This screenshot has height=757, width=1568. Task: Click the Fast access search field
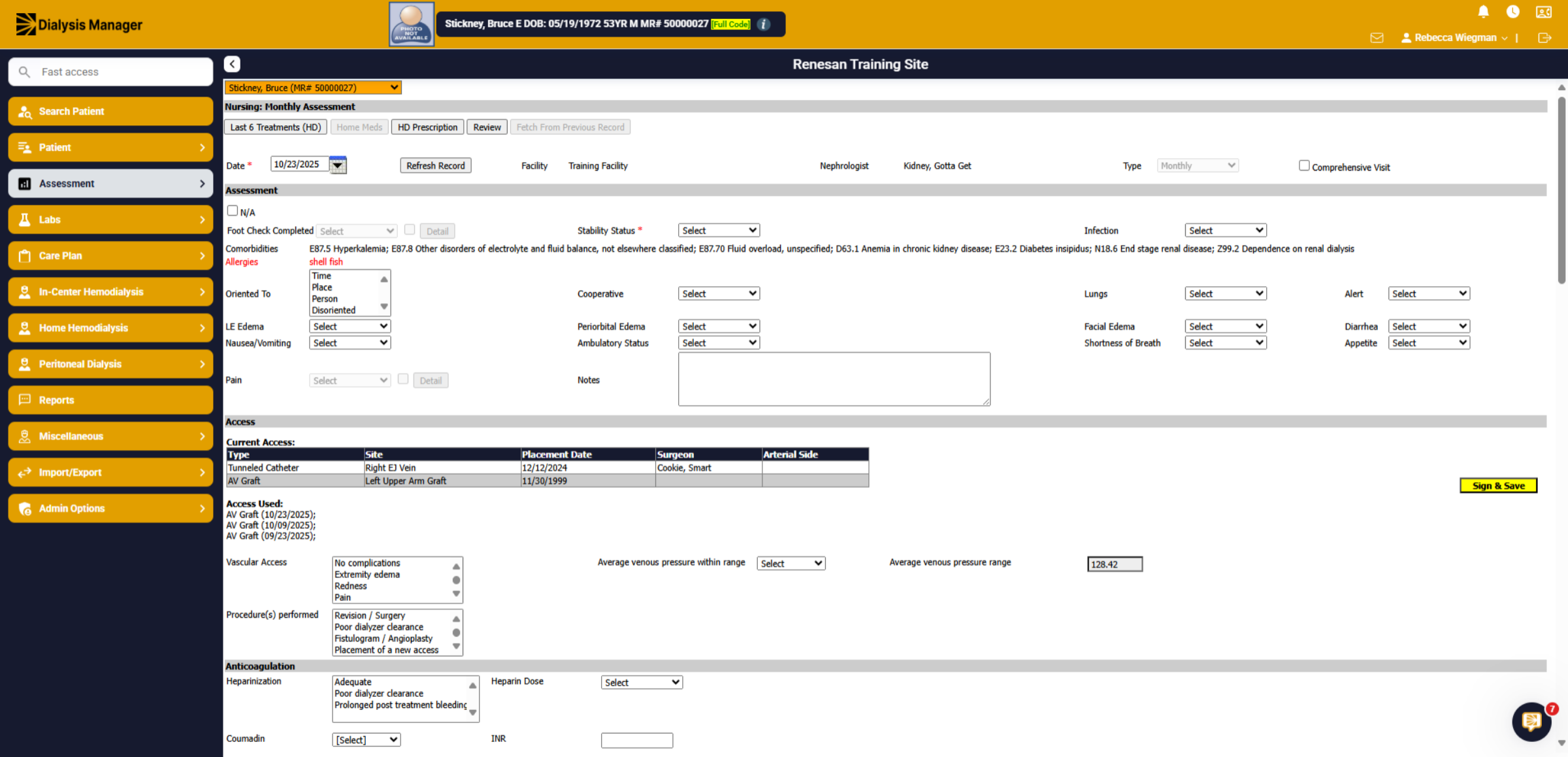click(x=110, y=72)
